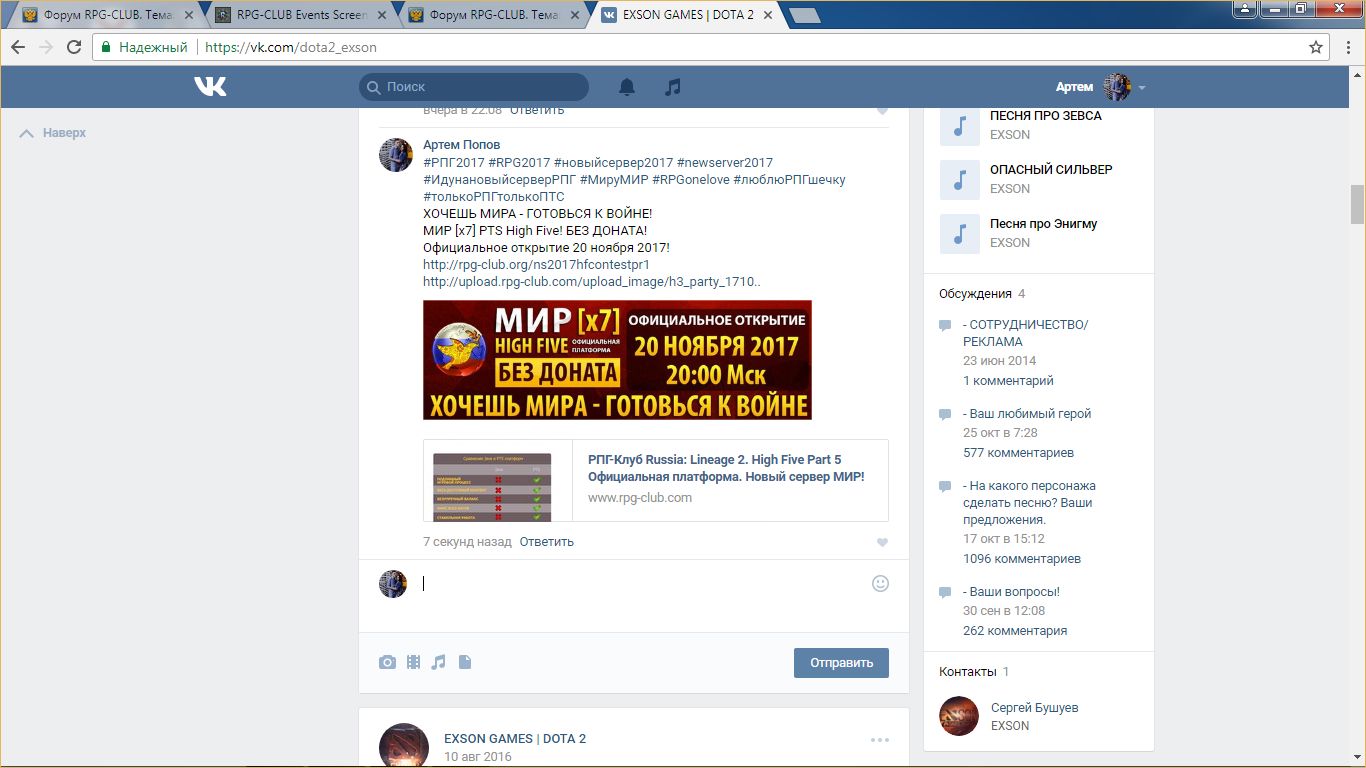Open post options for EXSON GAMES post
The image size is (1366, 768).
tap(880, 740)
